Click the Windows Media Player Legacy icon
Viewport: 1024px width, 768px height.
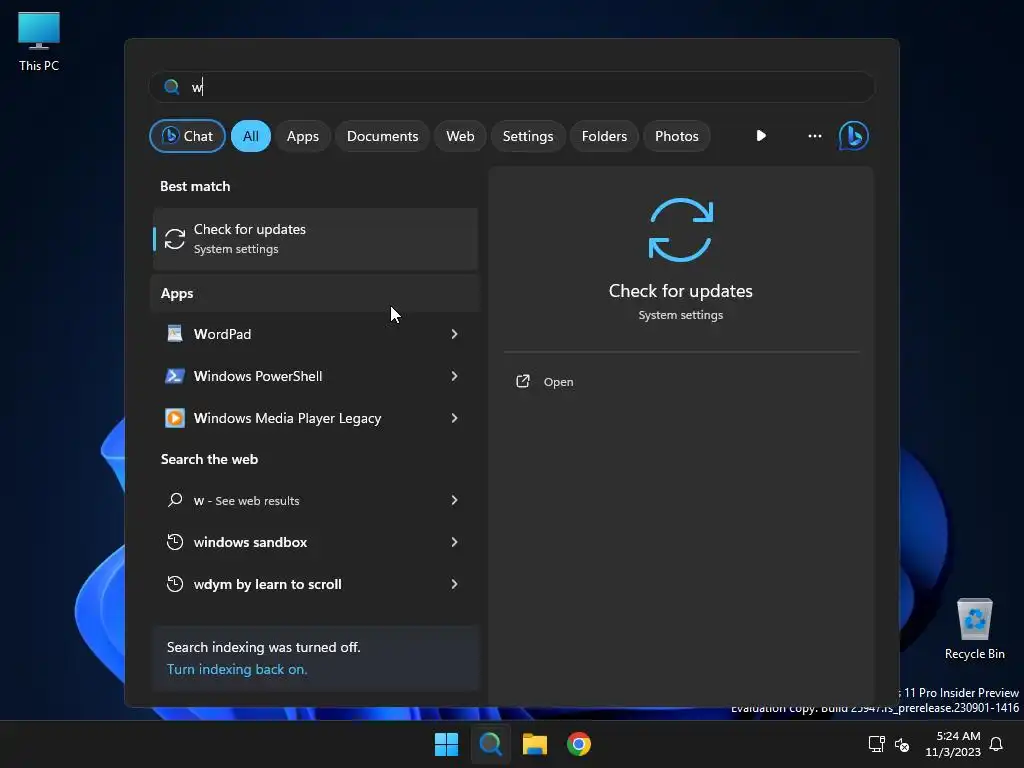point(174,418)
